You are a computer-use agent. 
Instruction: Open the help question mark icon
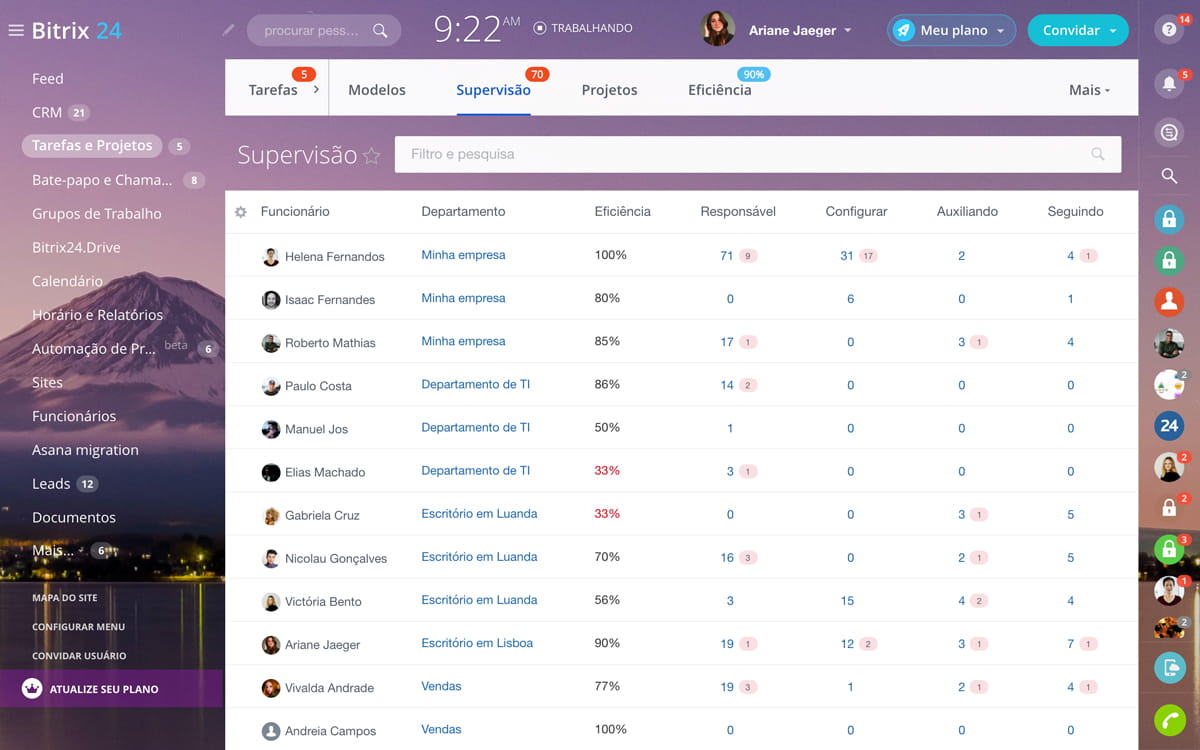(1168, 30)
